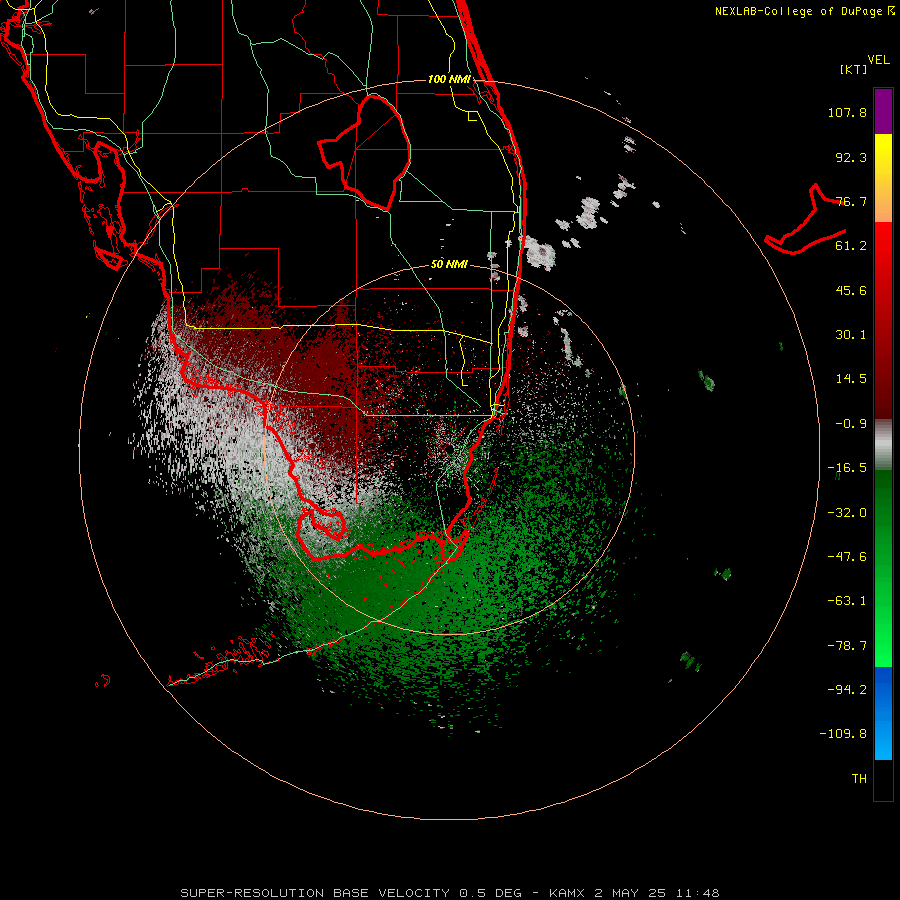Click the 50 NMI range ring label
Image resolution: width=900 pixels, height=900 pixels.
pyautogui.click(x=449, y=265)
